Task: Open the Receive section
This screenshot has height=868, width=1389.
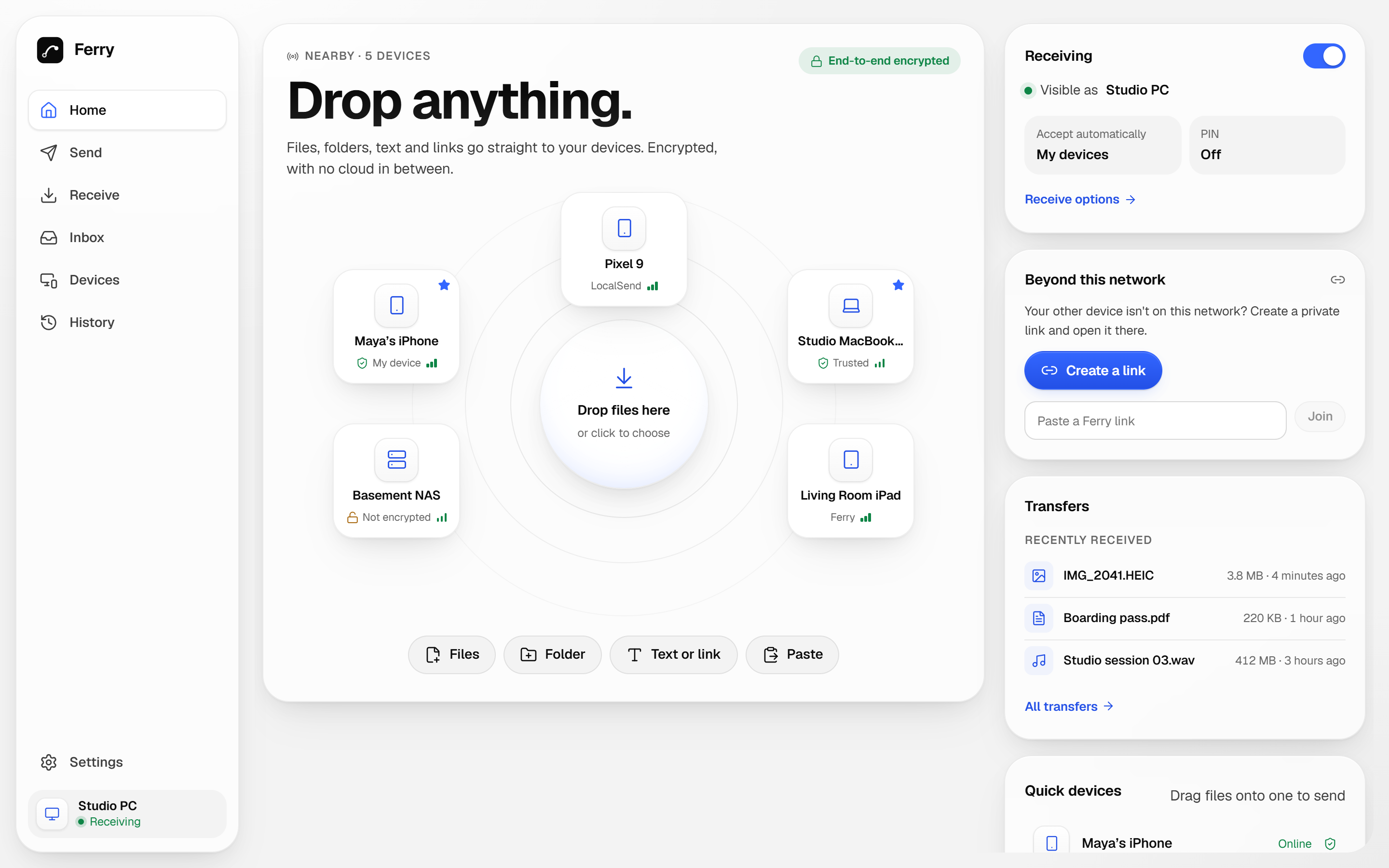Action: [127, 195]
